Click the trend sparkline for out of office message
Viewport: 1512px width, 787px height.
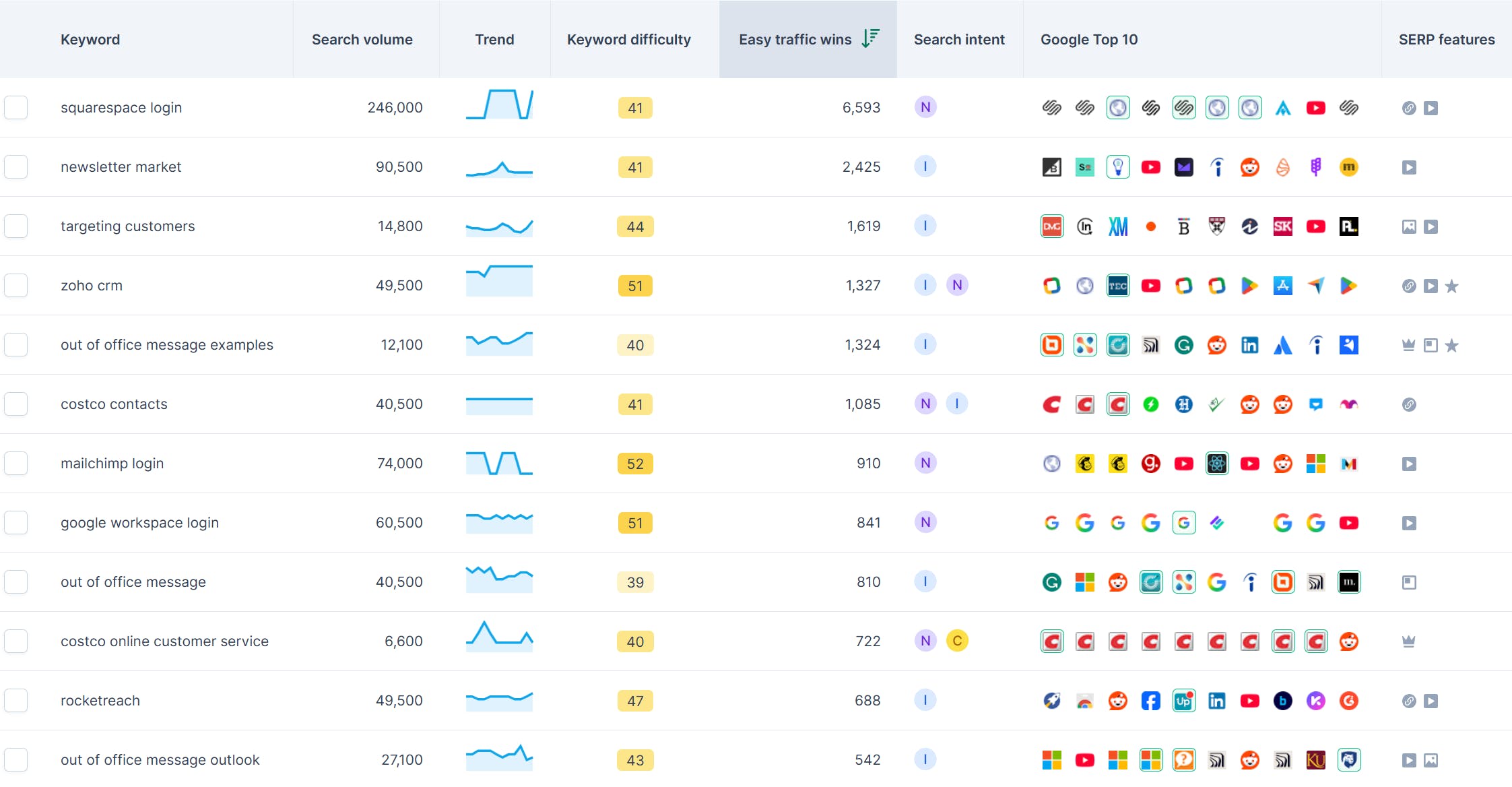pyautogui.click(x=499, y=579)
